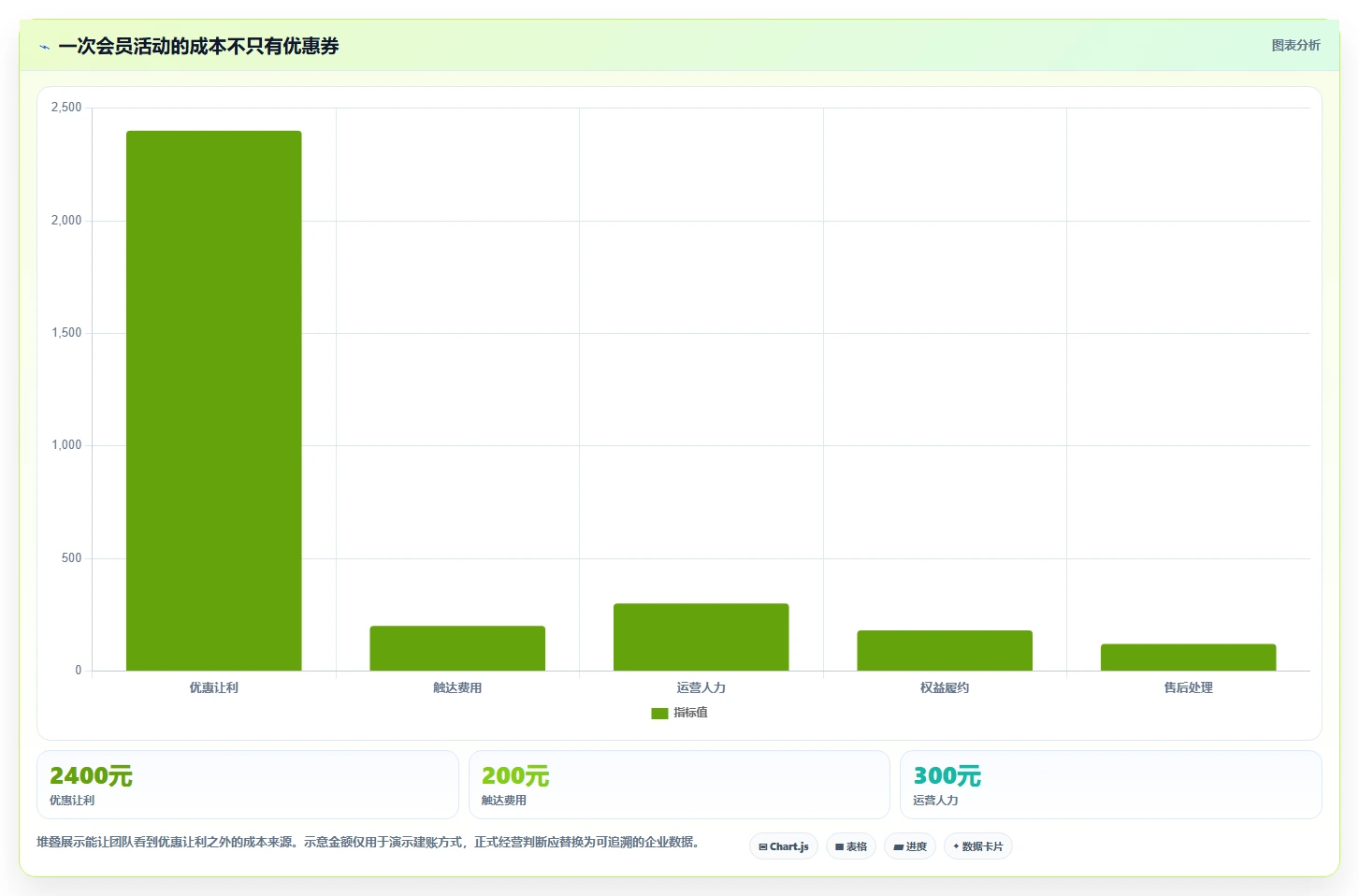The height and width of the screenshot is (896, 1359).
Task: Click the 优惠让利 x-axis label
Action: click(214, 687)
